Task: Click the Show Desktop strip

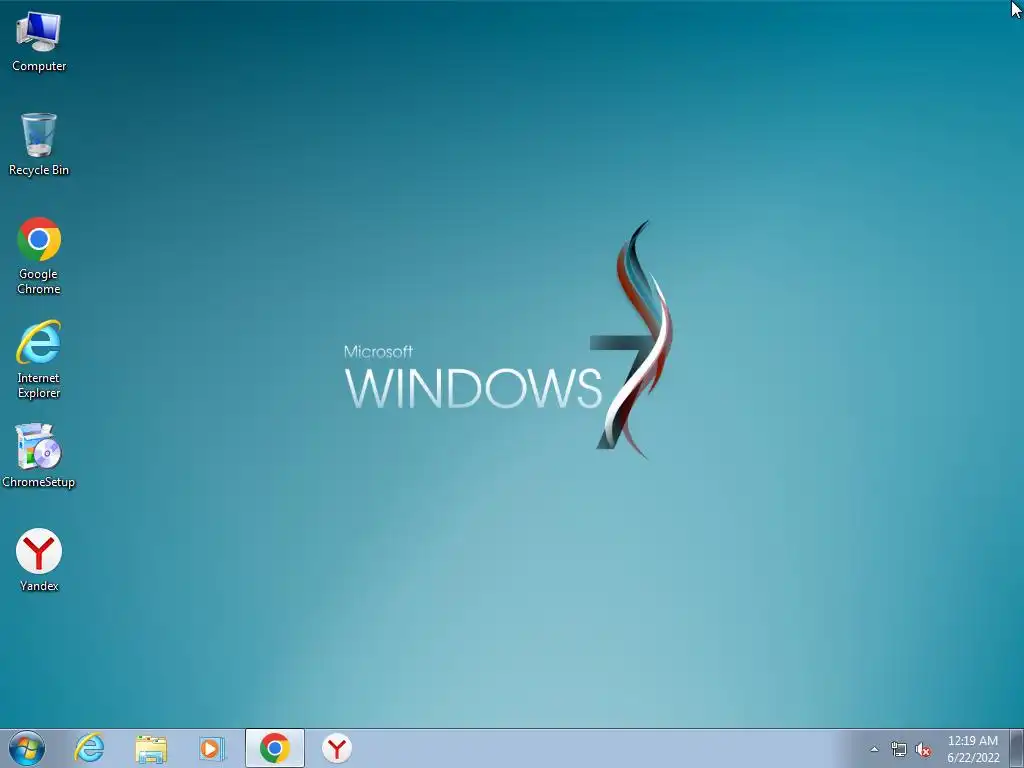Action: (x=1017, y=748)
